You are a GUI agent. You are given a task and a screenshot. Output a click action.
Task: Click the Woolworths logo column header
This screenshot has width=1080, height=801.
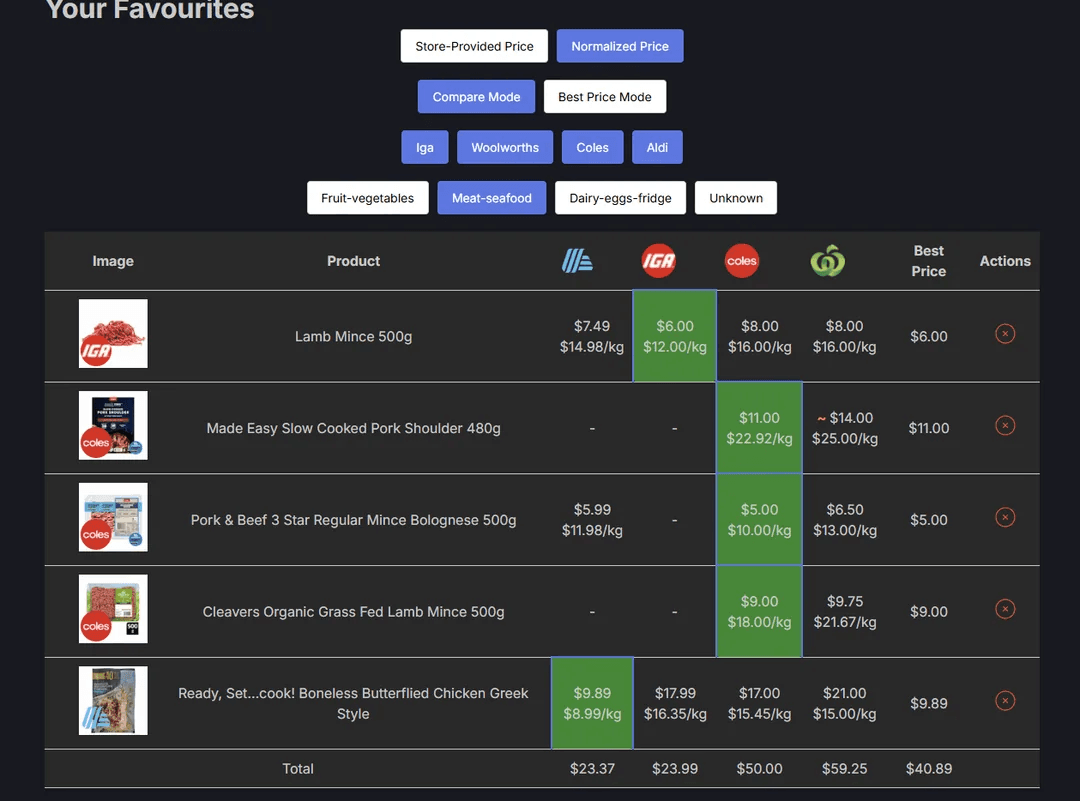(827, 261)
